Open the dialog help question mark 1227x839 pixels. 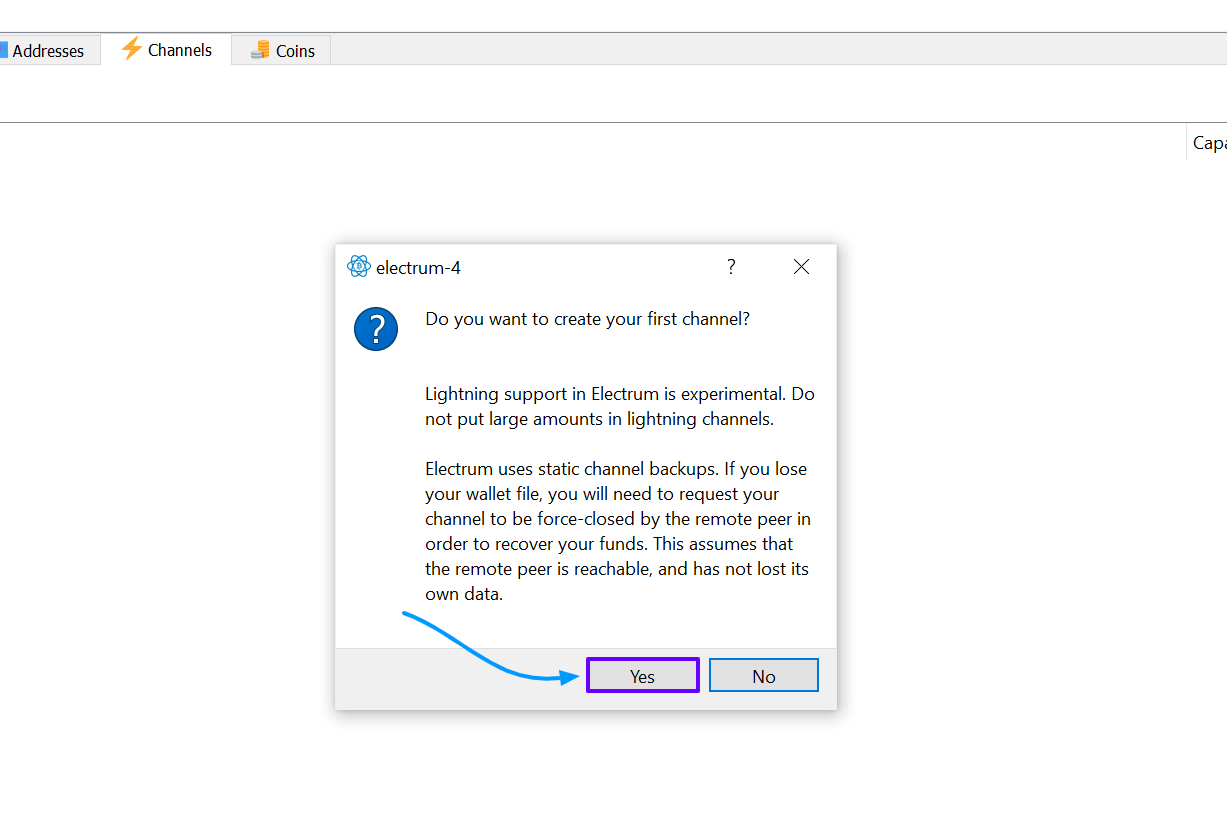(x=731, y=267)
